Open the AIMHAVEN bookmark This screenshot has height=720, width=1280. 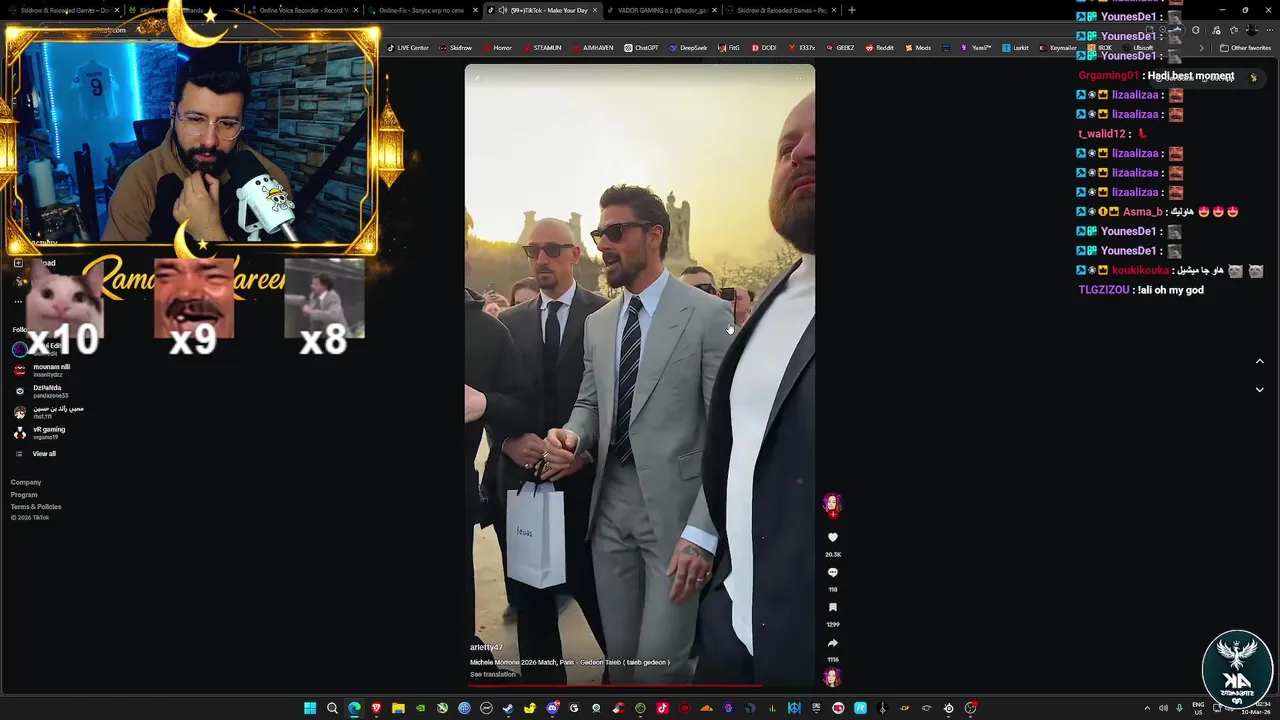click(x=592, y=48)
